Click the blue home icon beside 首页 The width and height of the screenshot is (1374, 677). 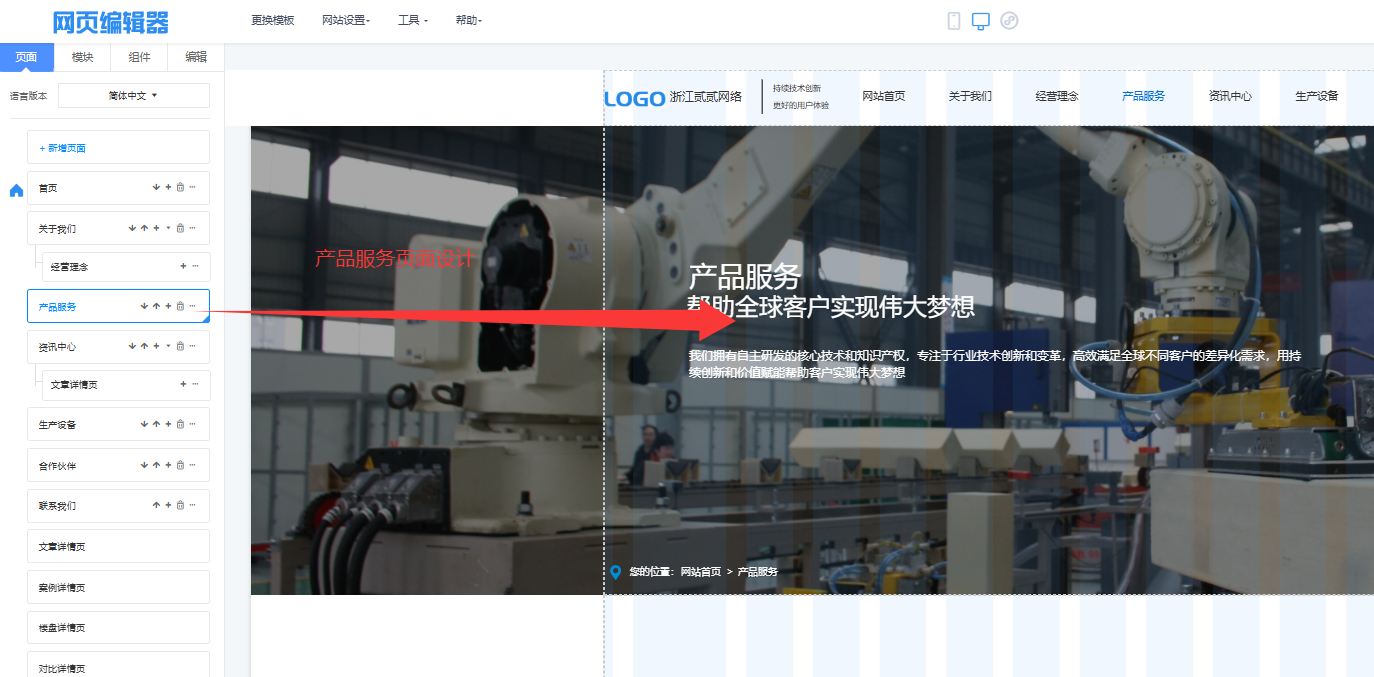[x=16, y=190]
